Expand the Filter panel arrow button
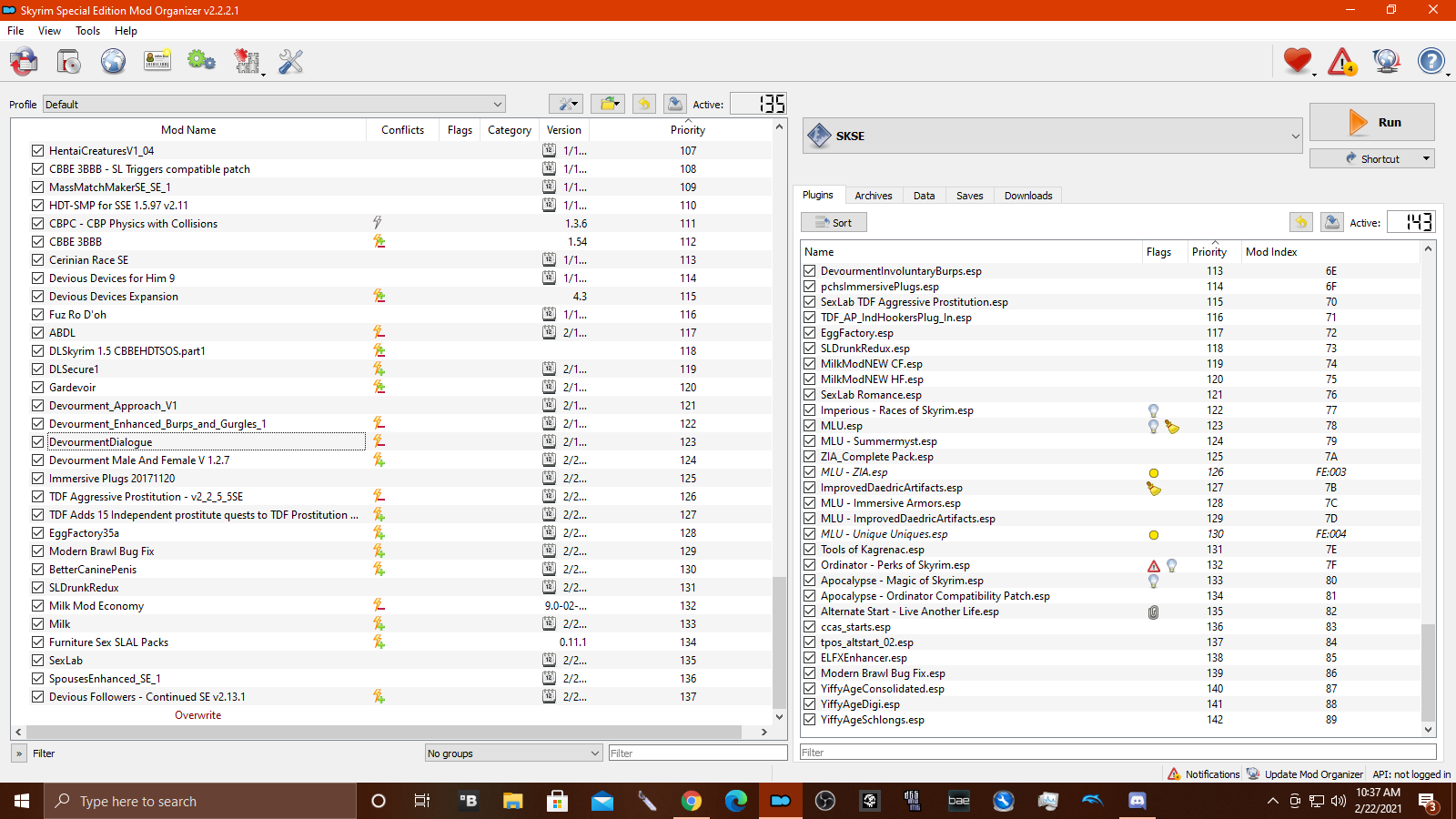 (x=19, y=753)
